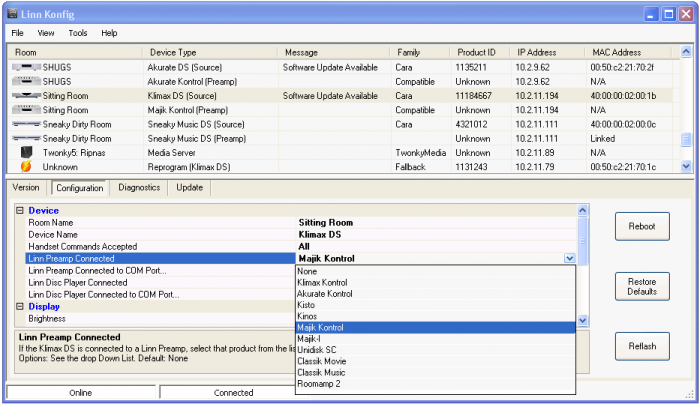Click the Akurate Kontrol preamp icon for SHUGS

[26, 82]
